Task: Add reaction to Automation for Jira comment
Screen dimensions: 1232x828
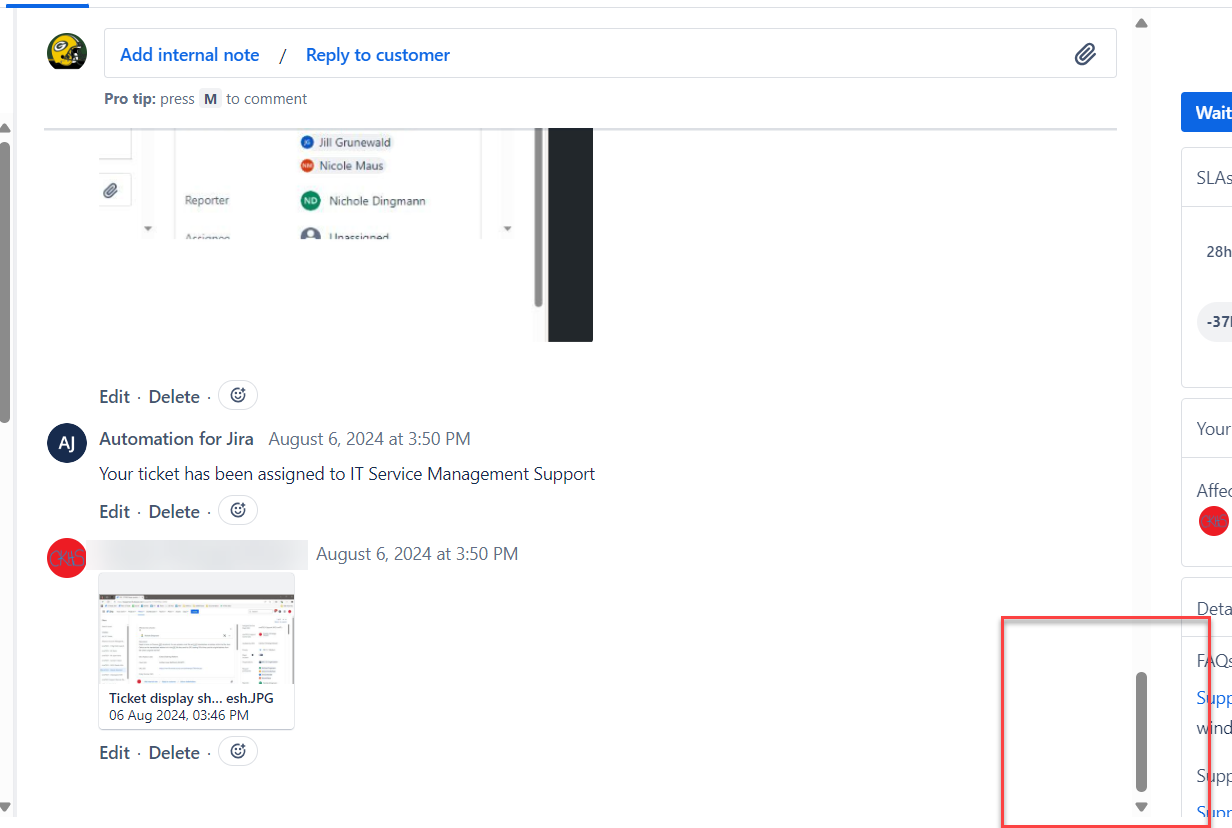Action: pyautogui.click(x=238, y=510)
